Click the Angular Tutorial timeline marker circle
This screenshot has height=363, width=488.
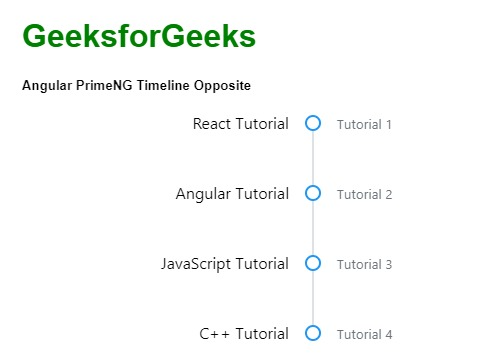tap(313, 193)
